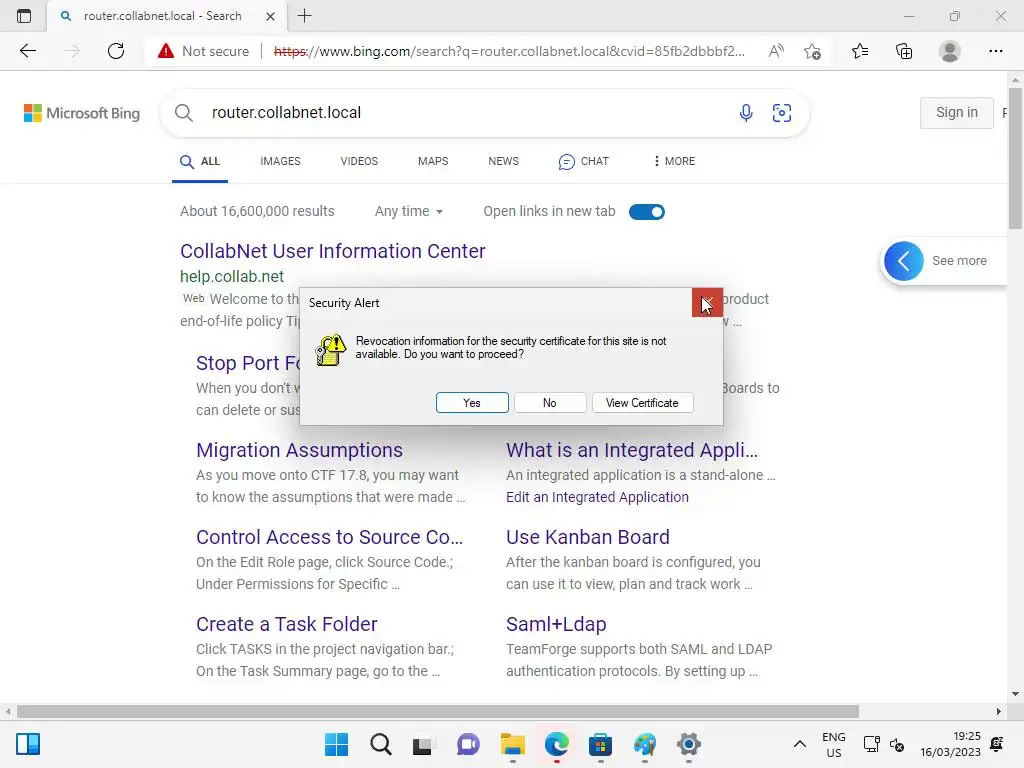The width and height of the screenshot is (1024, 768).
Task: Switch to the VIDEOS tab
Action: (359, 161)
